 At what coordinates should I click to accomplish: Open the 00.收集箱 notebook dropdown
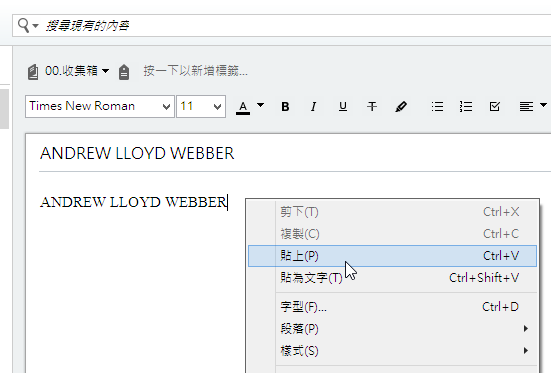tap(105, 71)
